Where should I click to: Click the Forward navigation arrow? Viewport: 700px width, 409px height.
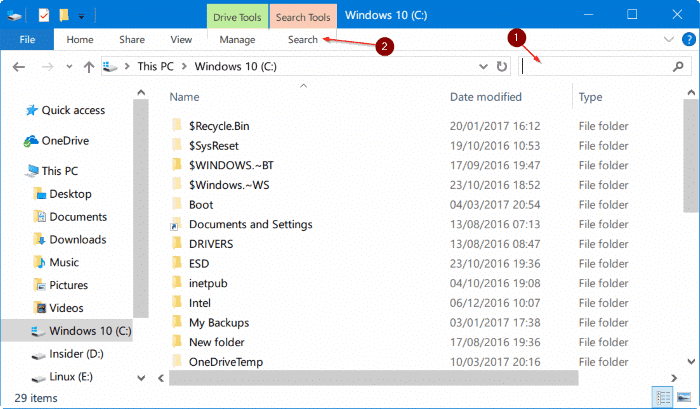(x=47, y=67)
